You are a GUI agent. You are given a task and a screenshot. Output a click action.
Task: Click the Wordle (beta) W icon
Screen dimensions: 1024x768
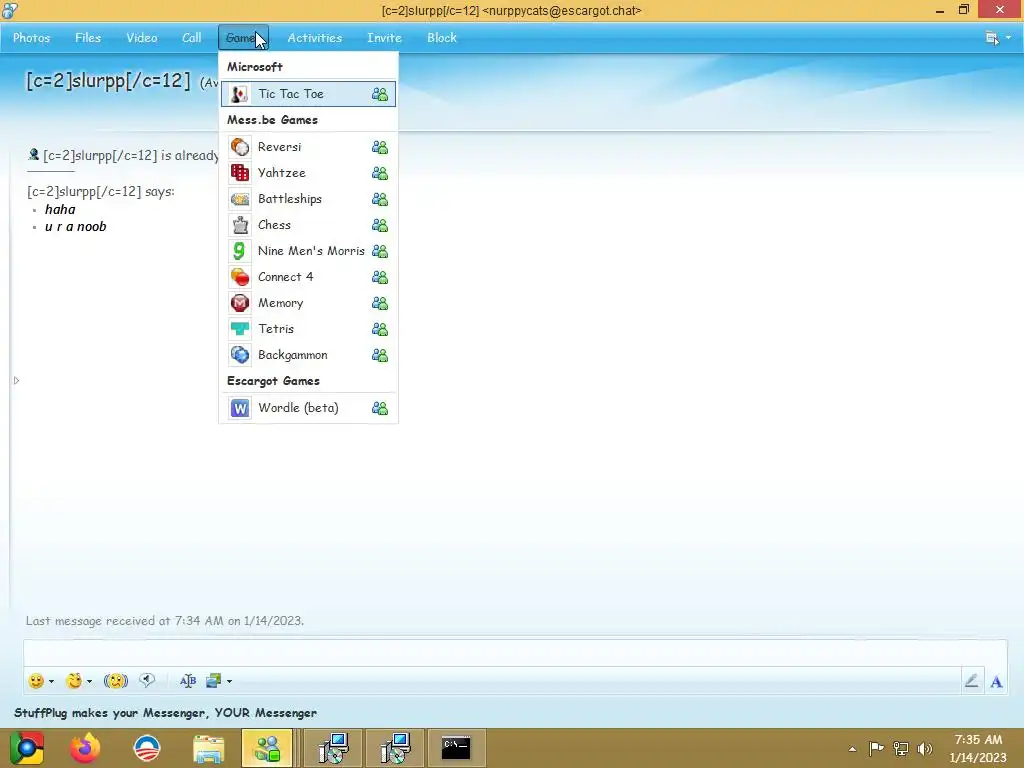240,408
